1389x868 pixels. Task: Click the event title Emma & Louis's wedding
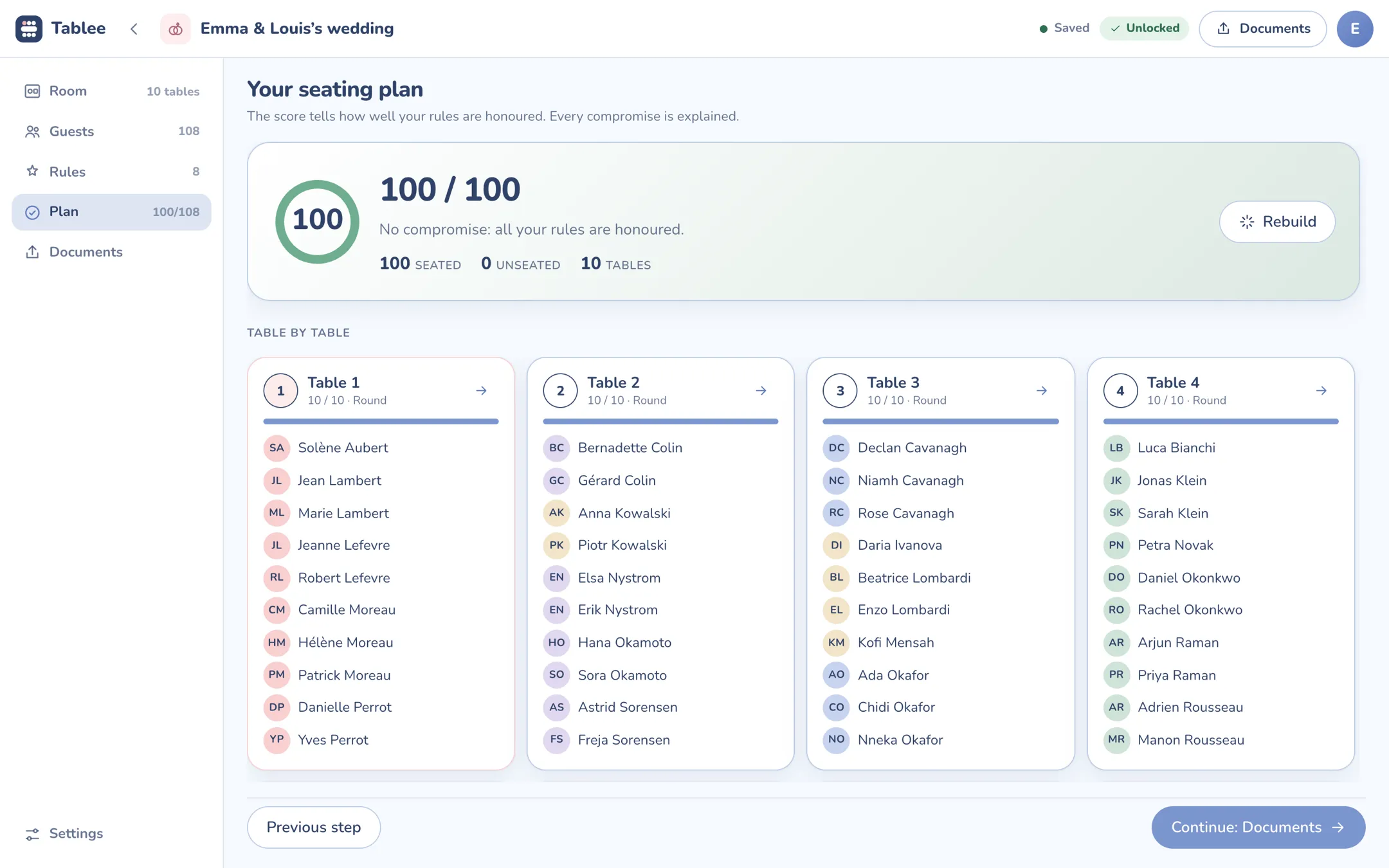pos(297,28)
